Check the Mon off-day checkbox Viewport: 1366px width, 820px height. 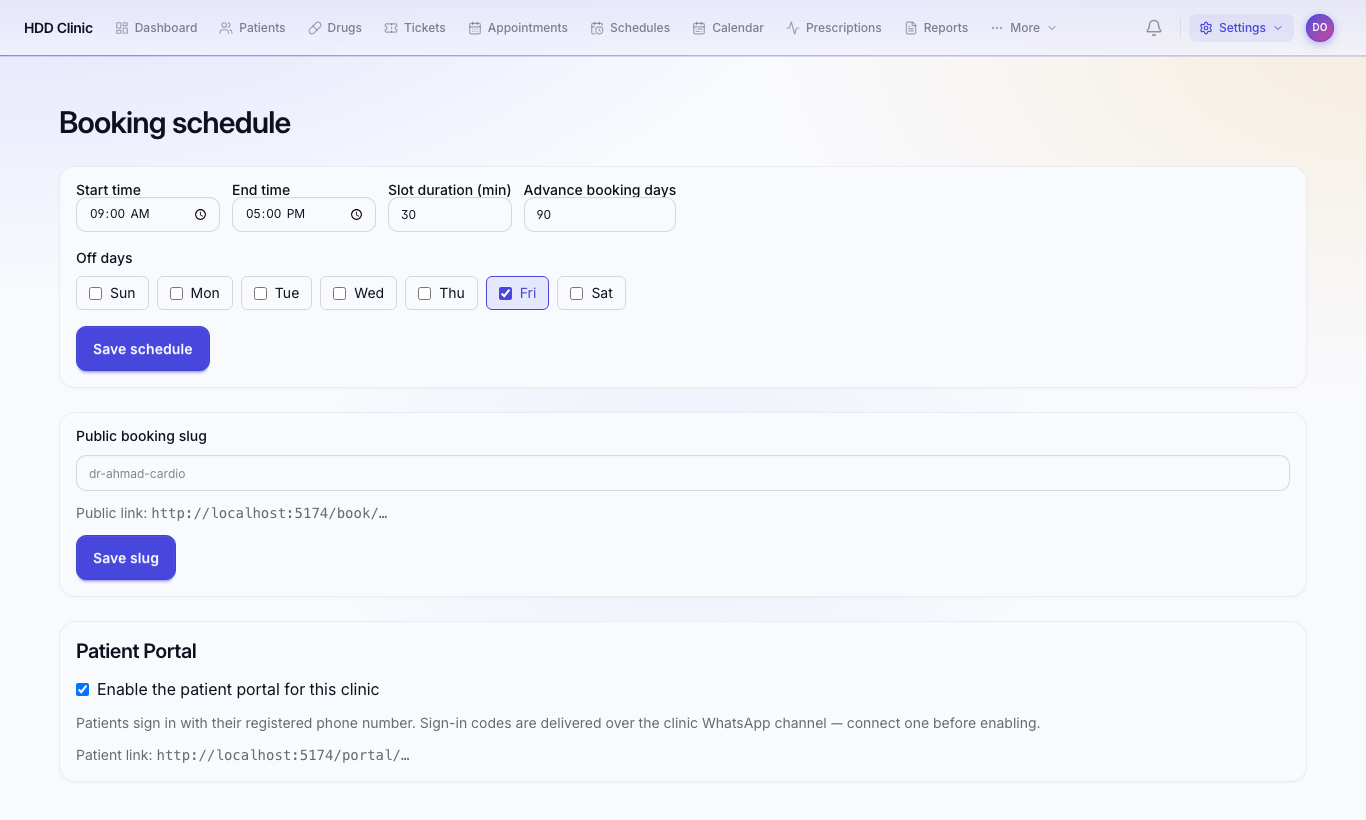pyautogui.click(x=177, y=293)
